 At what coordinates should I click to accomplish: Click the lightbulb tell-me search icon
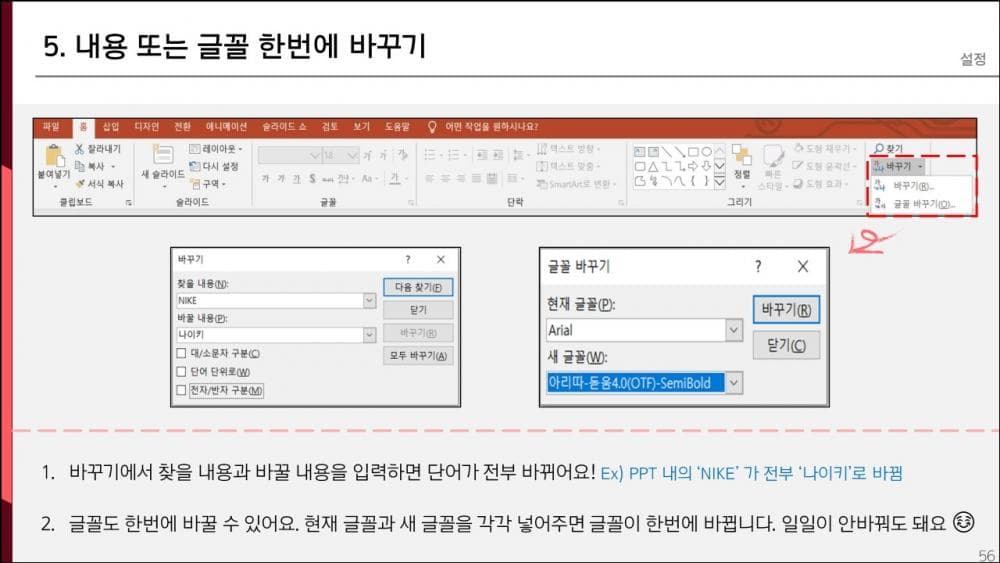tap(432, 127)
